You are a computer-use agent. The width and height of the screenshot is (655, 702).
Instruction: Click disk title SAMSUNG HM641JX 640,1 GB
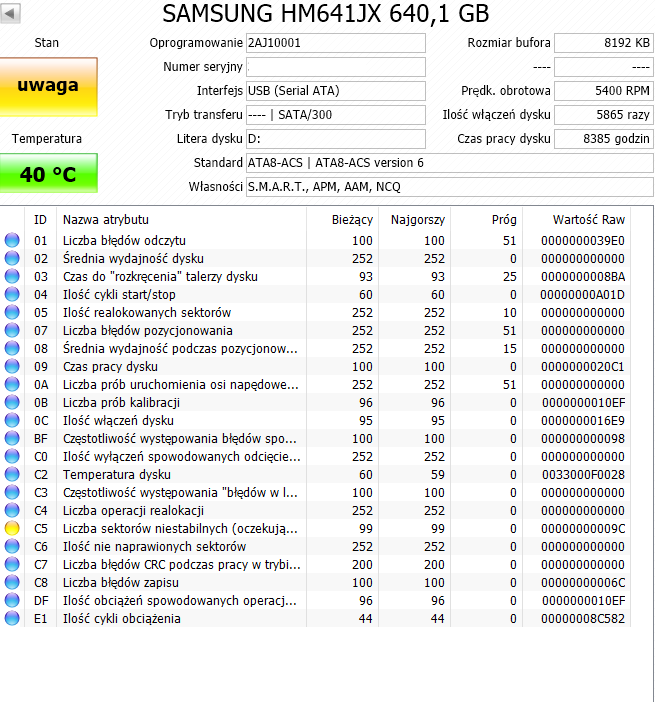tap(325, 13)
